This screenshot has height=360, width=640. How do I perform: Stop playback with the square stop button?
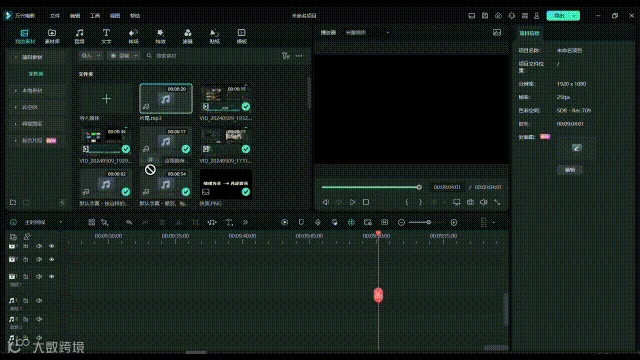(x=366, y=202)
